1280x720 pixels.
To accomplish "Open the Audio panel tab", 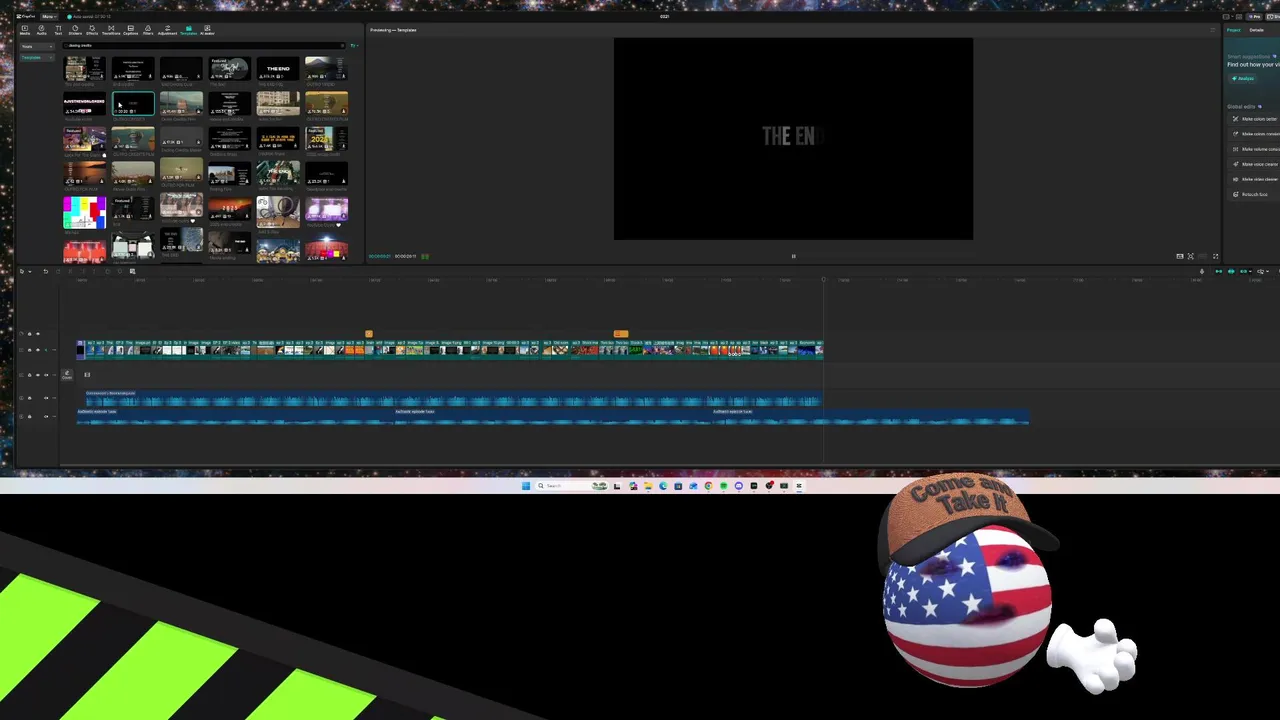I will point(42,29).
